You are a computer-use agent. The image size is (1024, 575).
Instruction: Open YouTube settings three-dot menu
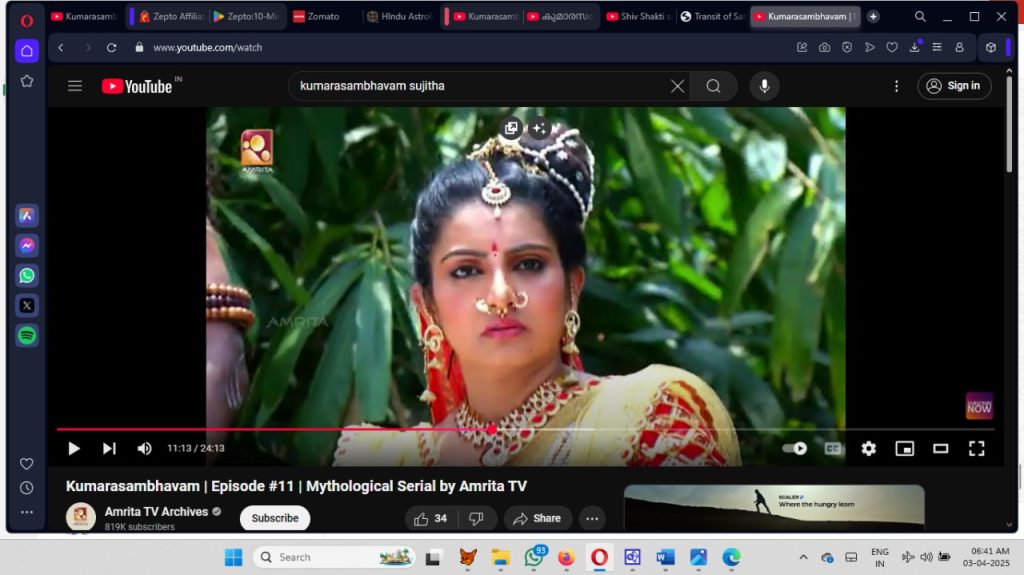coord(896,86)
